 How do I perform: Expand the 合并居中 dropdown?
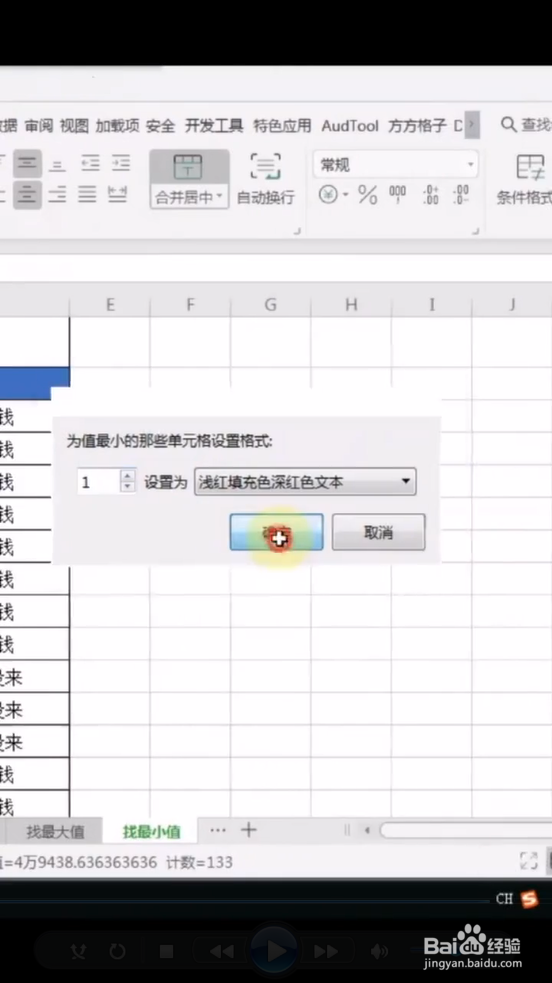point(220,197)
